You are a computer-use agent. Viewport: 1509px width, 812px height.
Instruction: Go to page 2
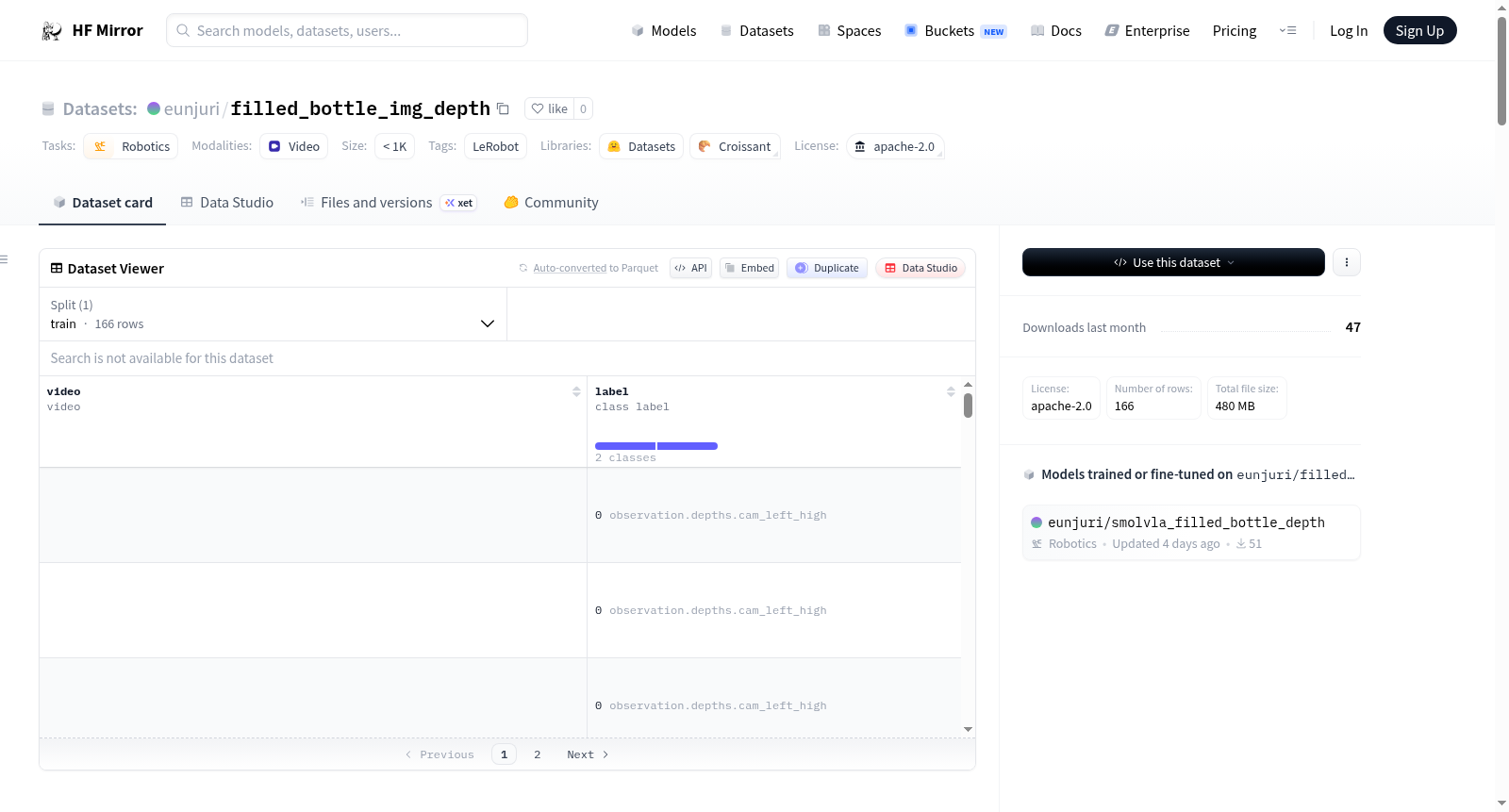[x=538, y=754]
